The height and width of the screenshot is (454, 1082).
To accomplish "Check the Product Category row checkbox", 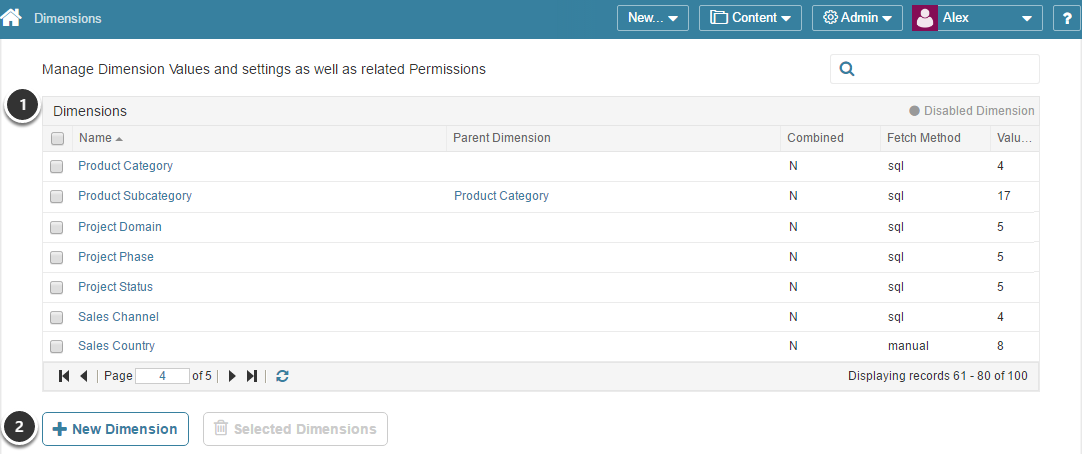I will pyautogui.click(x=57, y=167).
